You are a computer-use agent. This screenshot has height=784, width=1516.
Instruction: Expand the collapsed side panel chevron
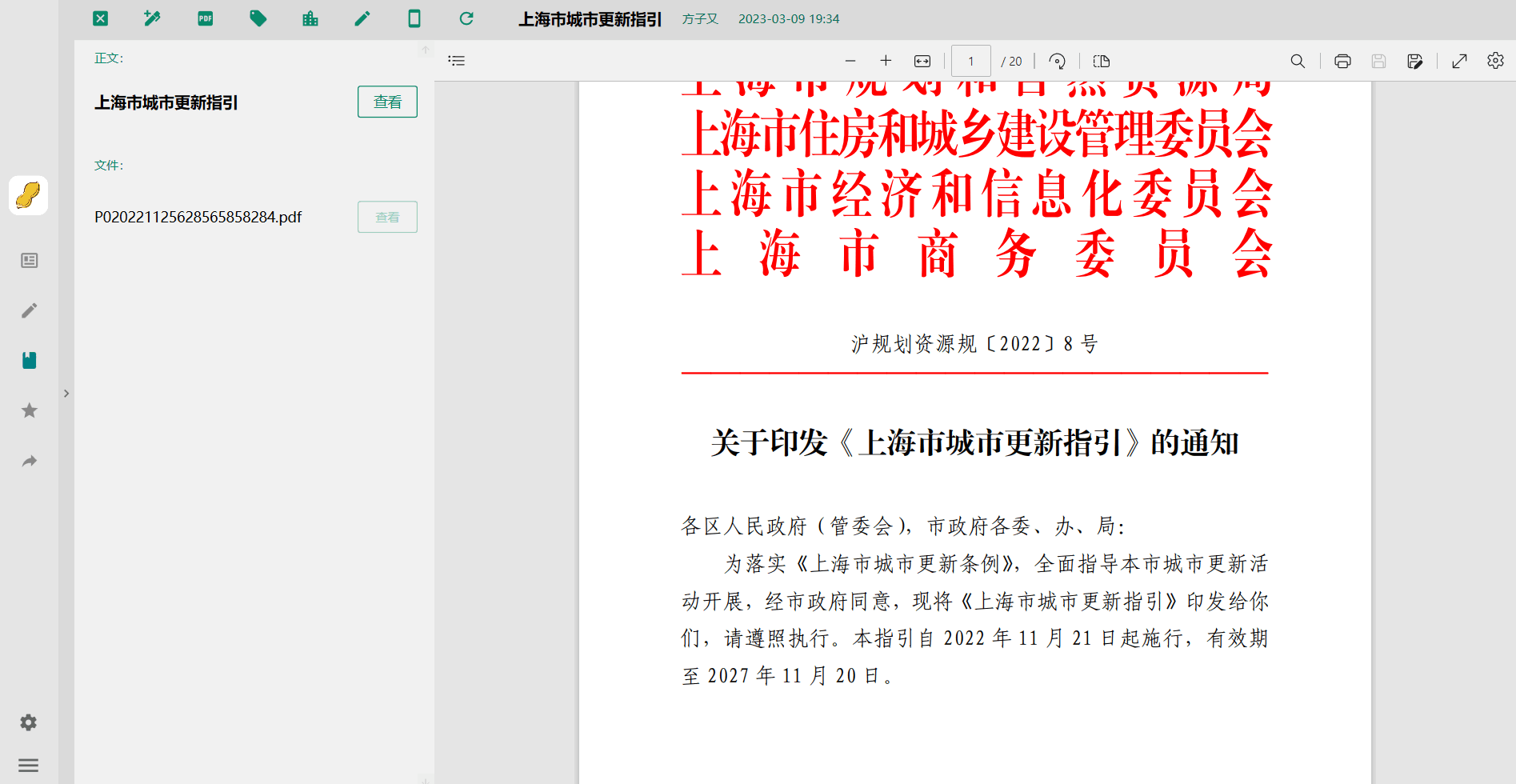(x=66, y=394)
